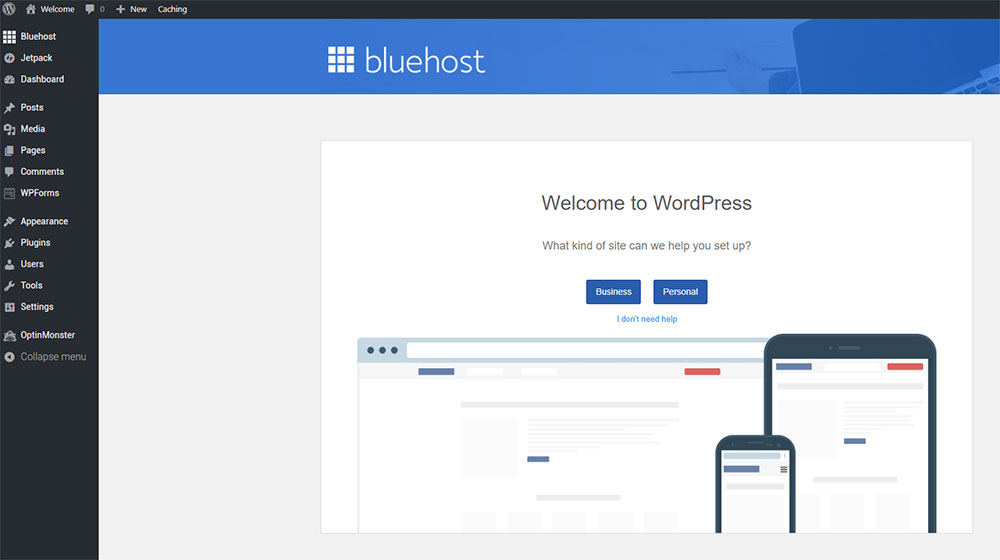Click the WordPress logo icon
Screen dimensions: 1000x560
click(8, 9)
